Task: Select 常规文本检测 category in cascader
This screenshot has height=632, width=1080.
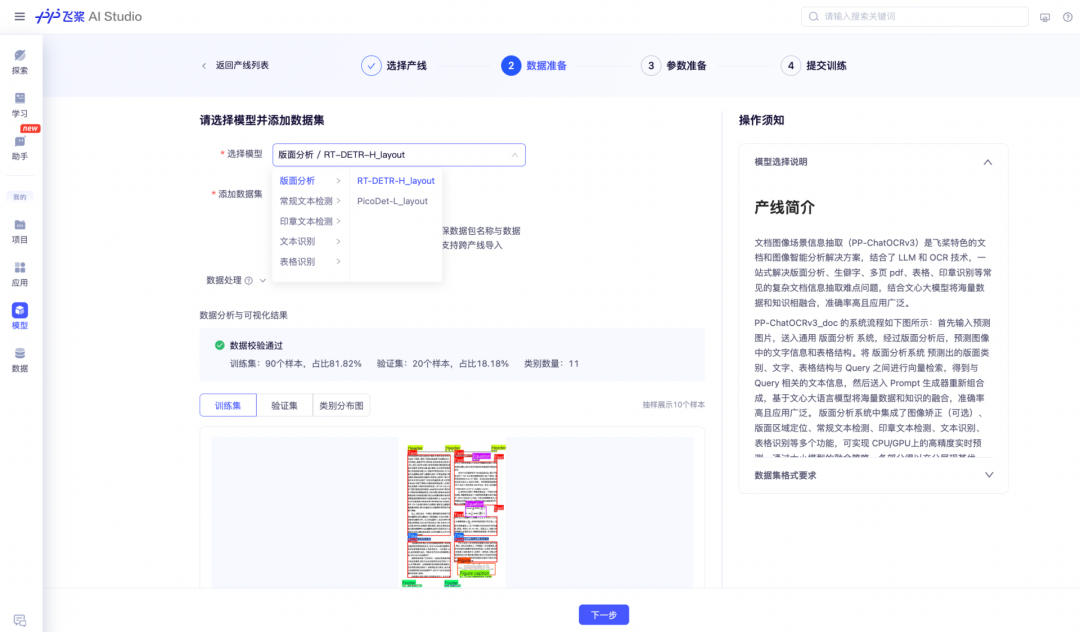Action: coord(306,201)
